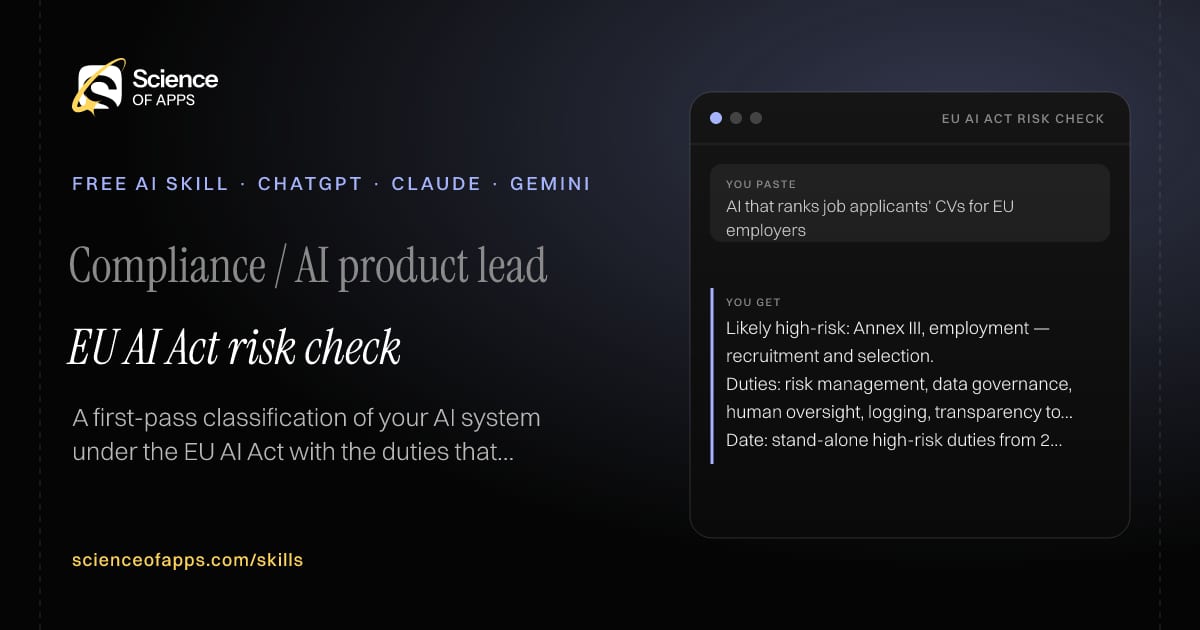
Task: Click the 'YOU GET' label
Action: [x=753, y=302]
